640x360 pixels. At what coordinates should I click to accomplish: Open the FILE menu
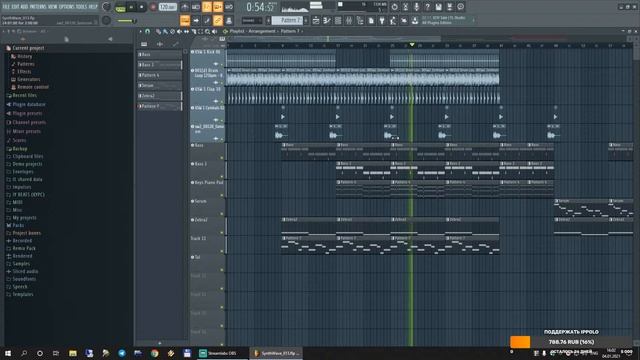pos(6,7)
